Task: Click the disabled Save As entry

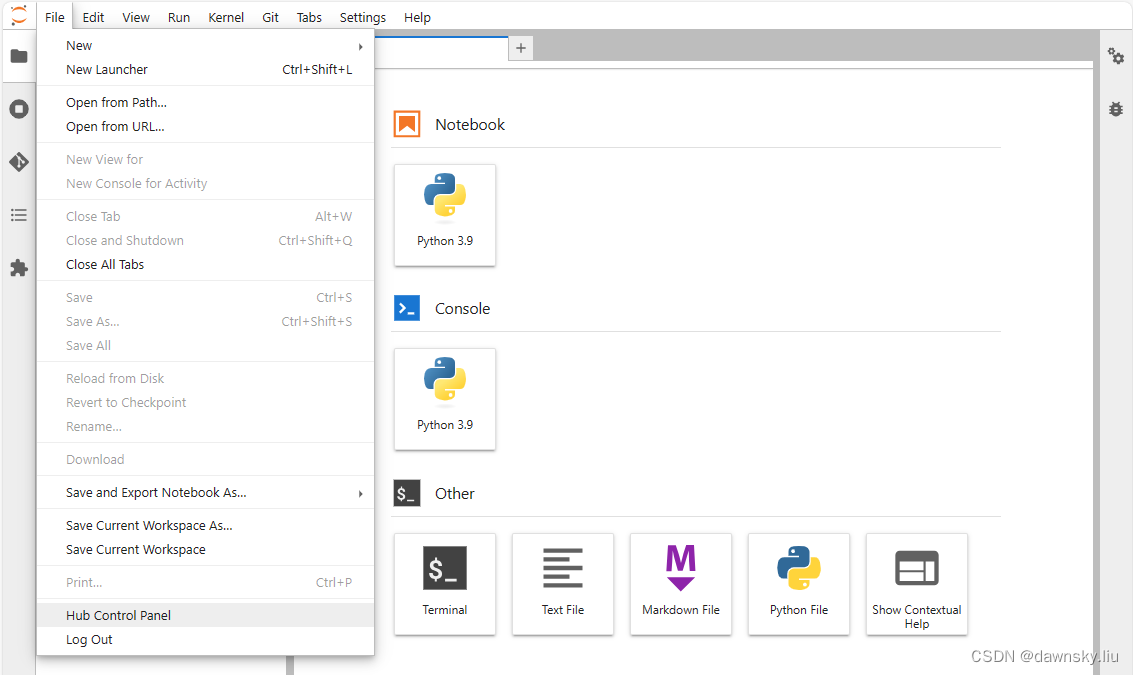Action: tap(205, 322)
